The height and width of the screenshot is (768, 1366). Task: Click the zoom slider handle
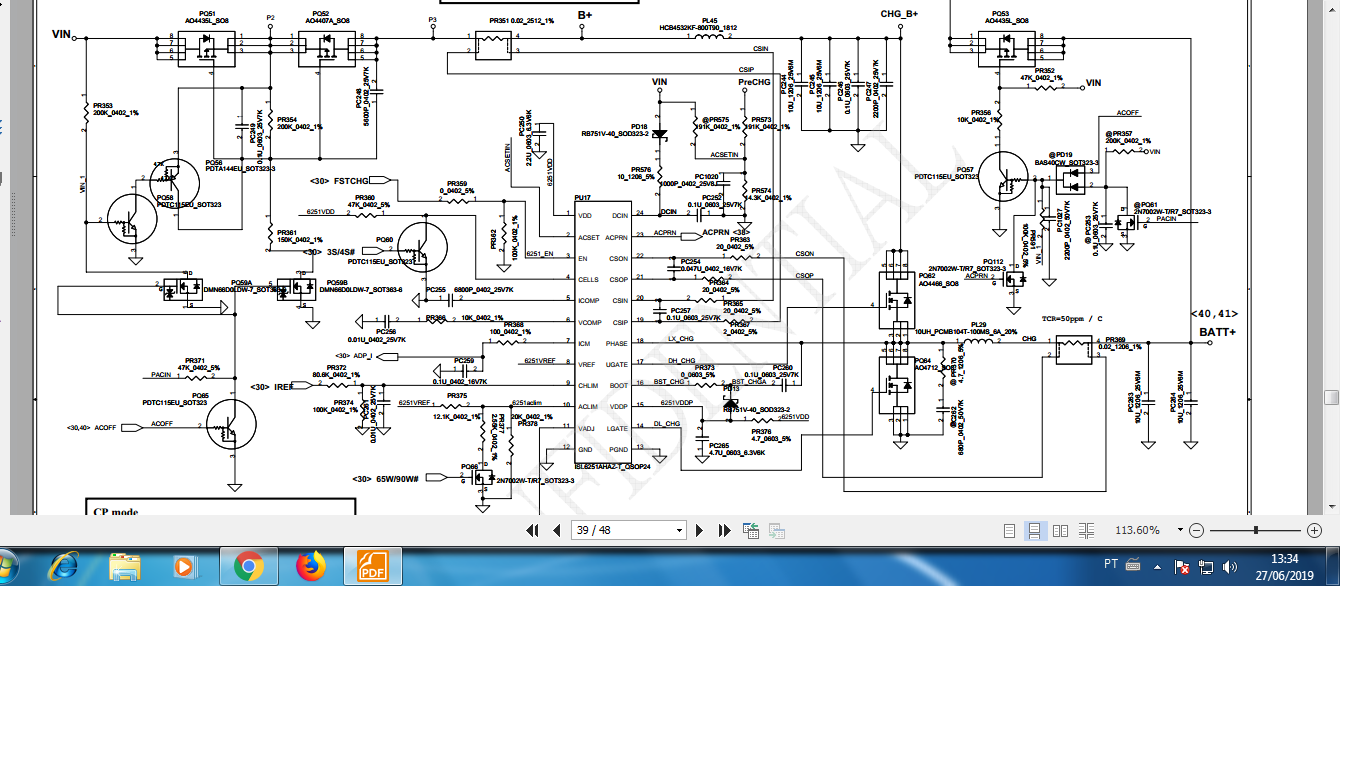point(1256,530)
